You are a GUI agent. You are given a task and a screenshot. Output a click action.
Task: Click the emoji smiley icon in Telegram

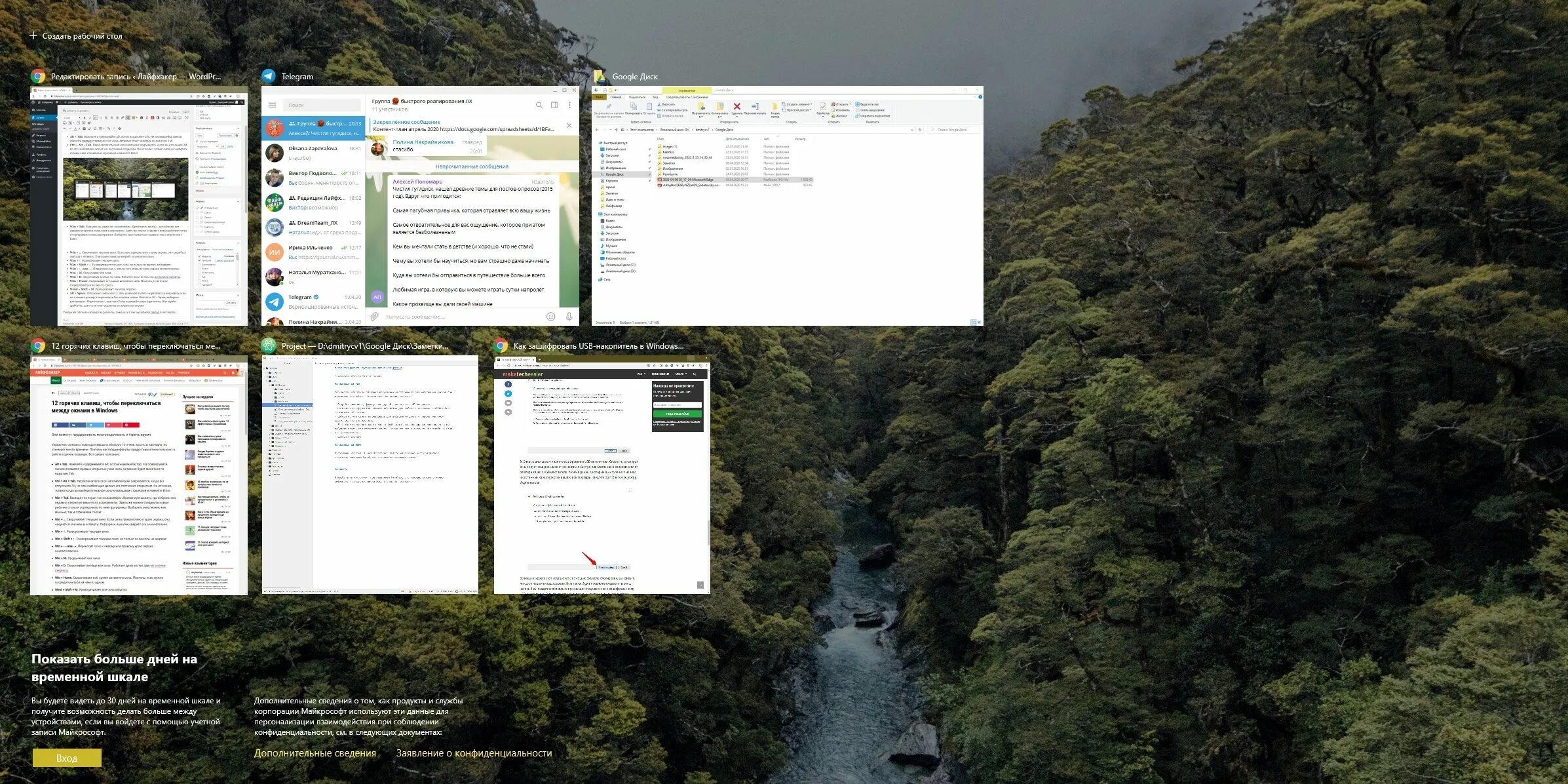(x=551, y=317)
